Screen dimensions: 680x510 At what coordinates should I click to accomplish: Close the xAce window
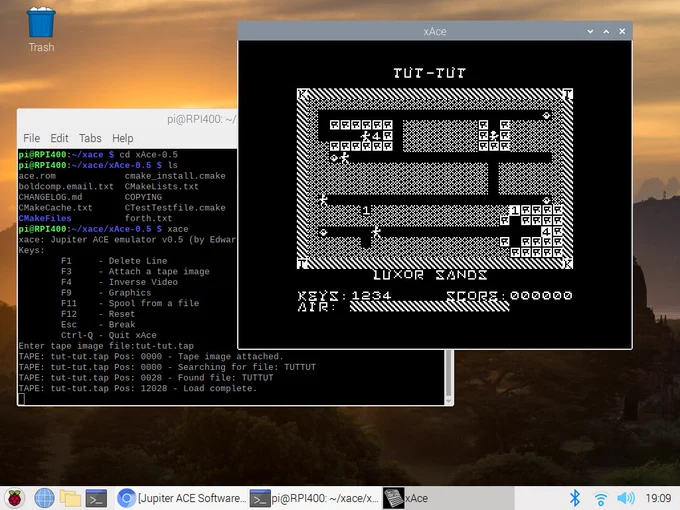[x=622, y=31]
